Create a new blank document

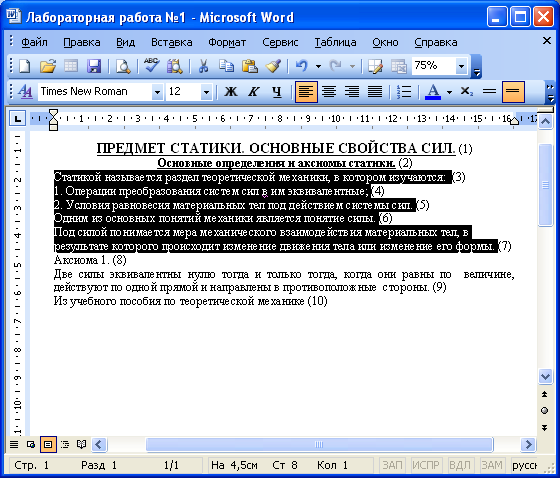tap(24, 66)
